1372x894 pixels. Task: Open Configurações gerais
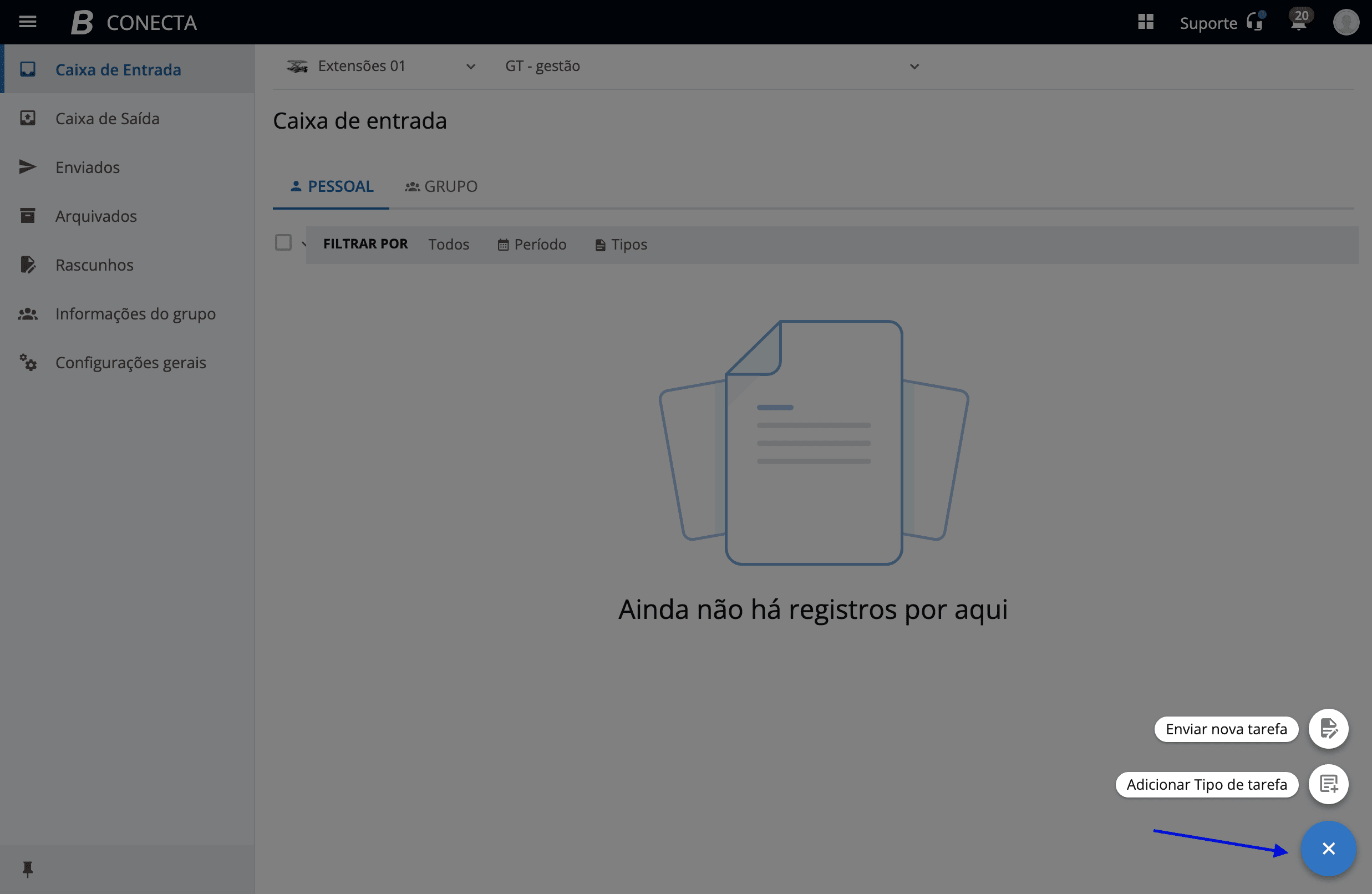coord(130,363)
